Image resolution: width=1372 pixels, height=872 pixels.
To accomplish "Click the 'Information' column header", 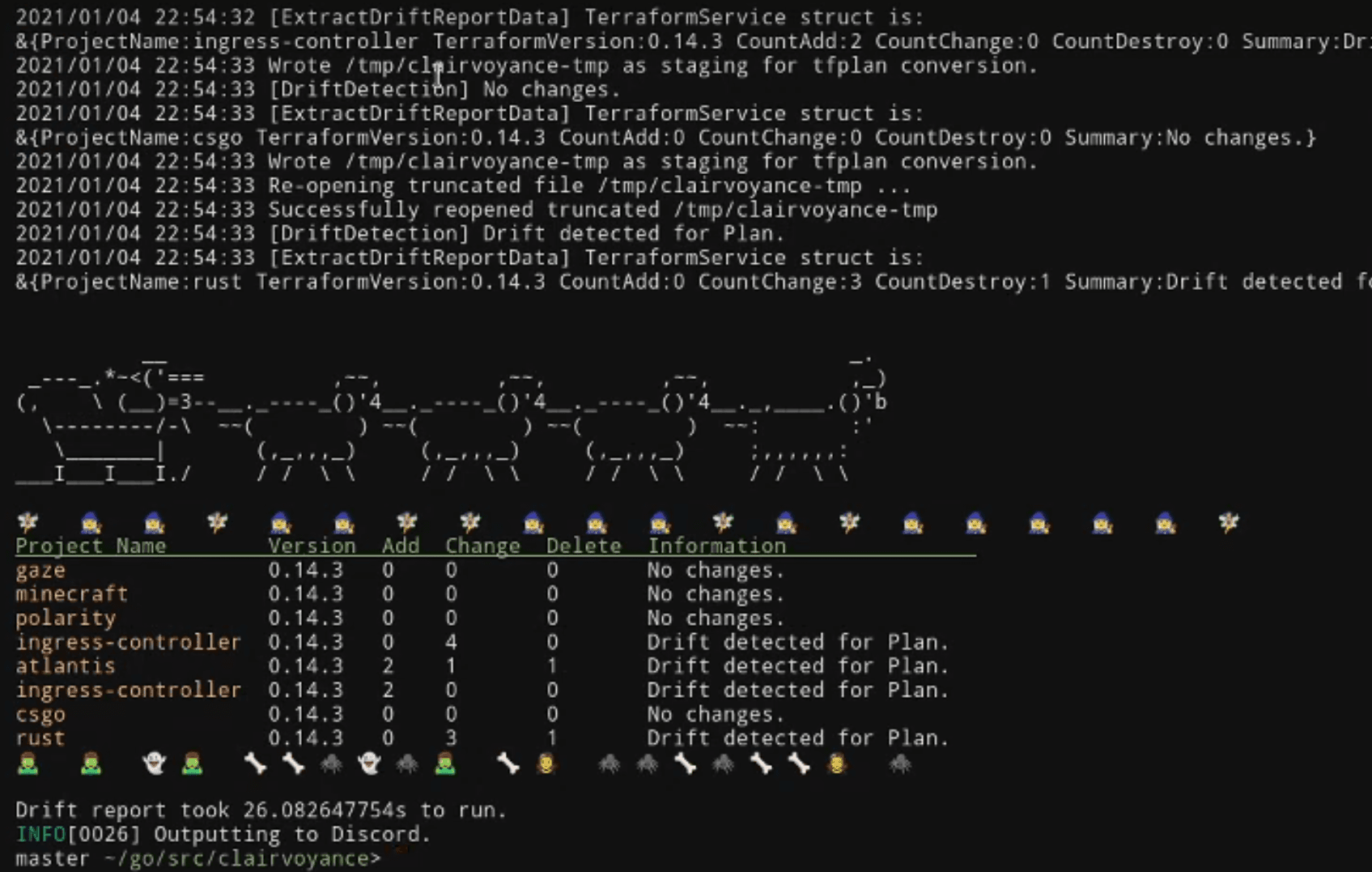I will pos(716,546).
